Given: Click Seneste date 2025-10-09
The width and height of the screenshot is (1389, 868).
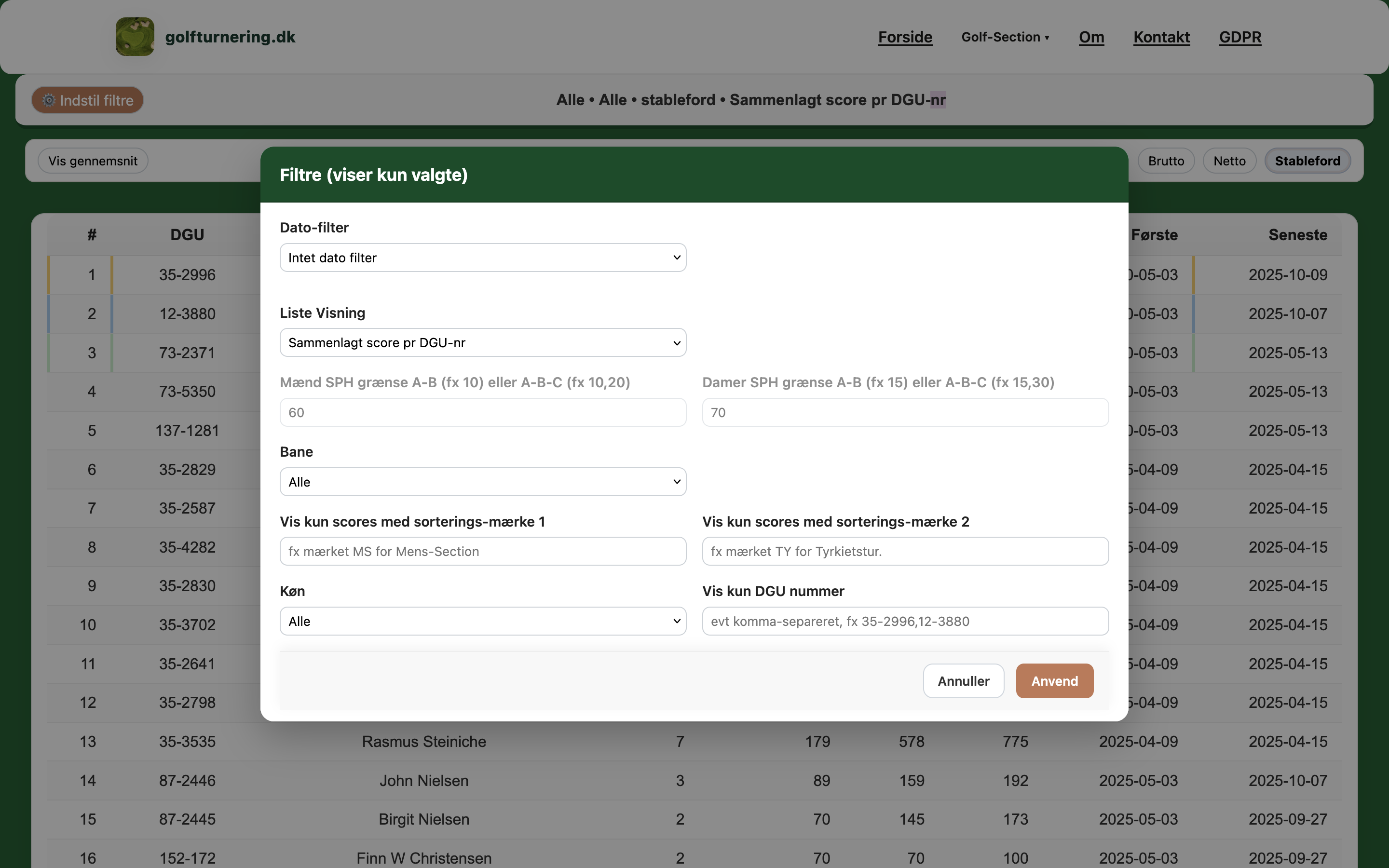Looking at the screenshot, I should coord(1288,275).
